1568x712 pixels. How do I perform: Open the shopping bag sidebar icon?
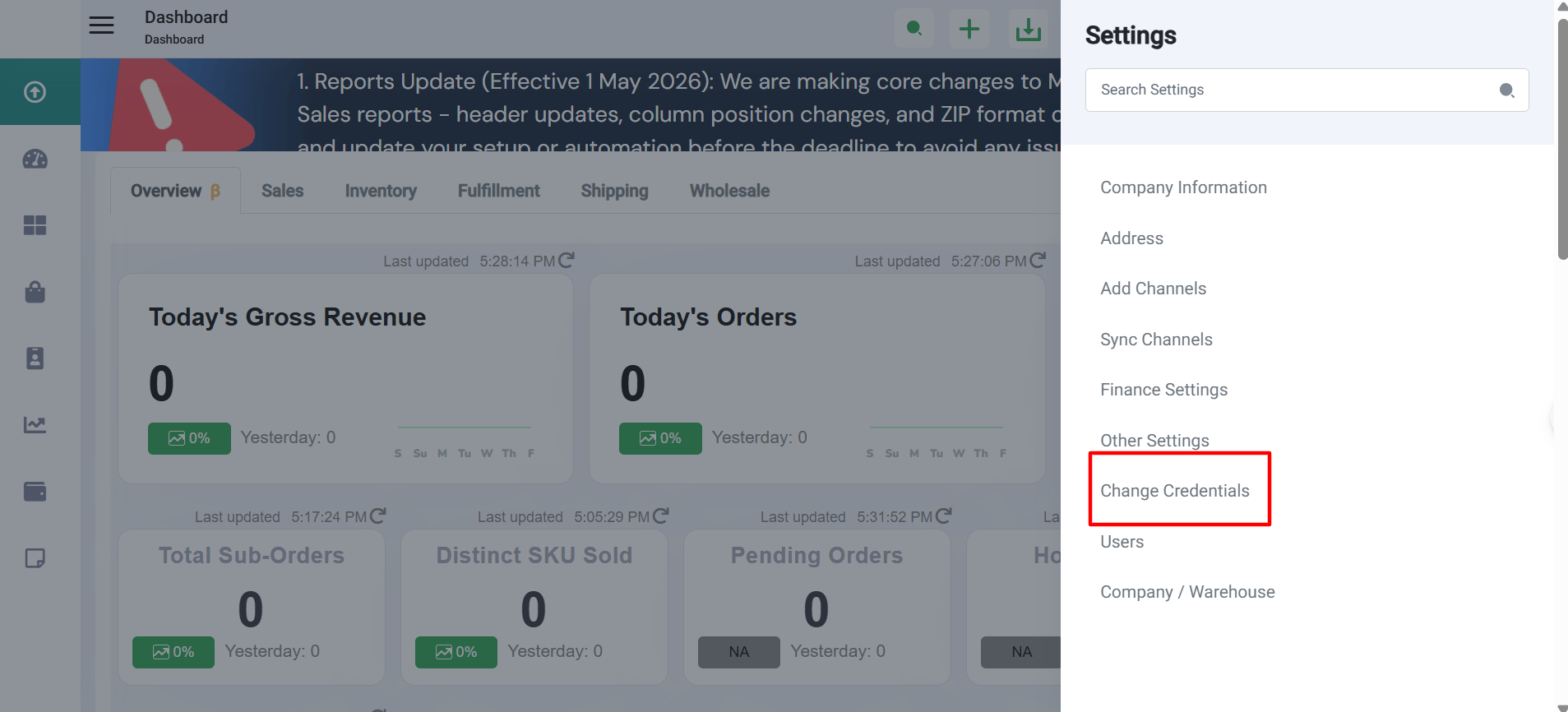click(35, 292)
